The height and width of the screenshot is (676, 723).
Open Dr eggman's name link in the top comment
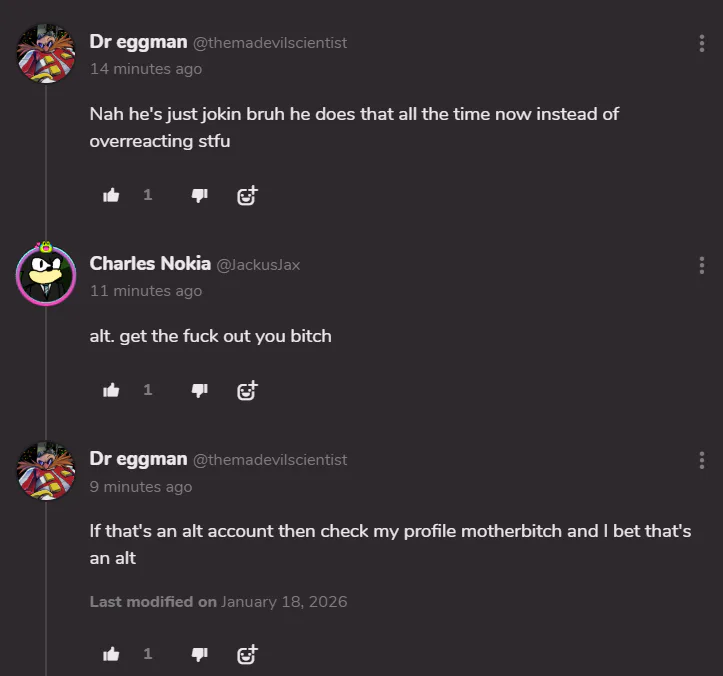pos(138,42)
